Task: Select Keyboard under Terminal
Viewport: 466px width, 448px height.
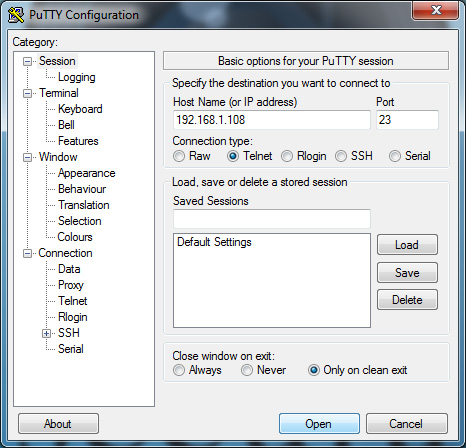Action: point(80,109)
